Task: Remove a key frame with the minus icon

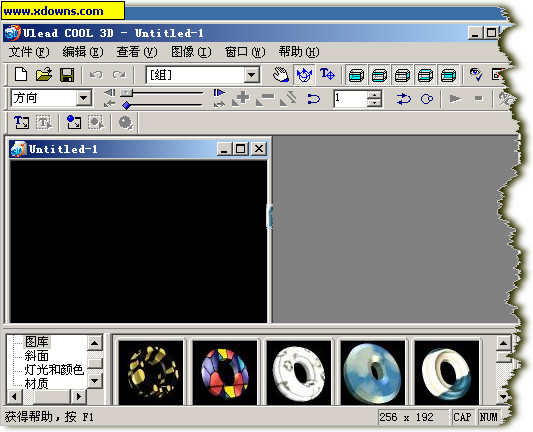Action: tap(265, 99)
